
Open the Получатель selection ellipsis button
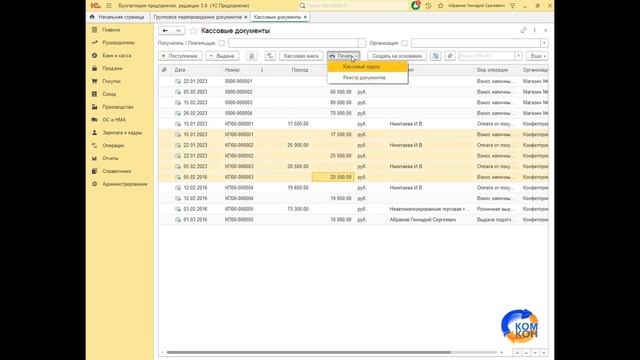coord(362,43)
